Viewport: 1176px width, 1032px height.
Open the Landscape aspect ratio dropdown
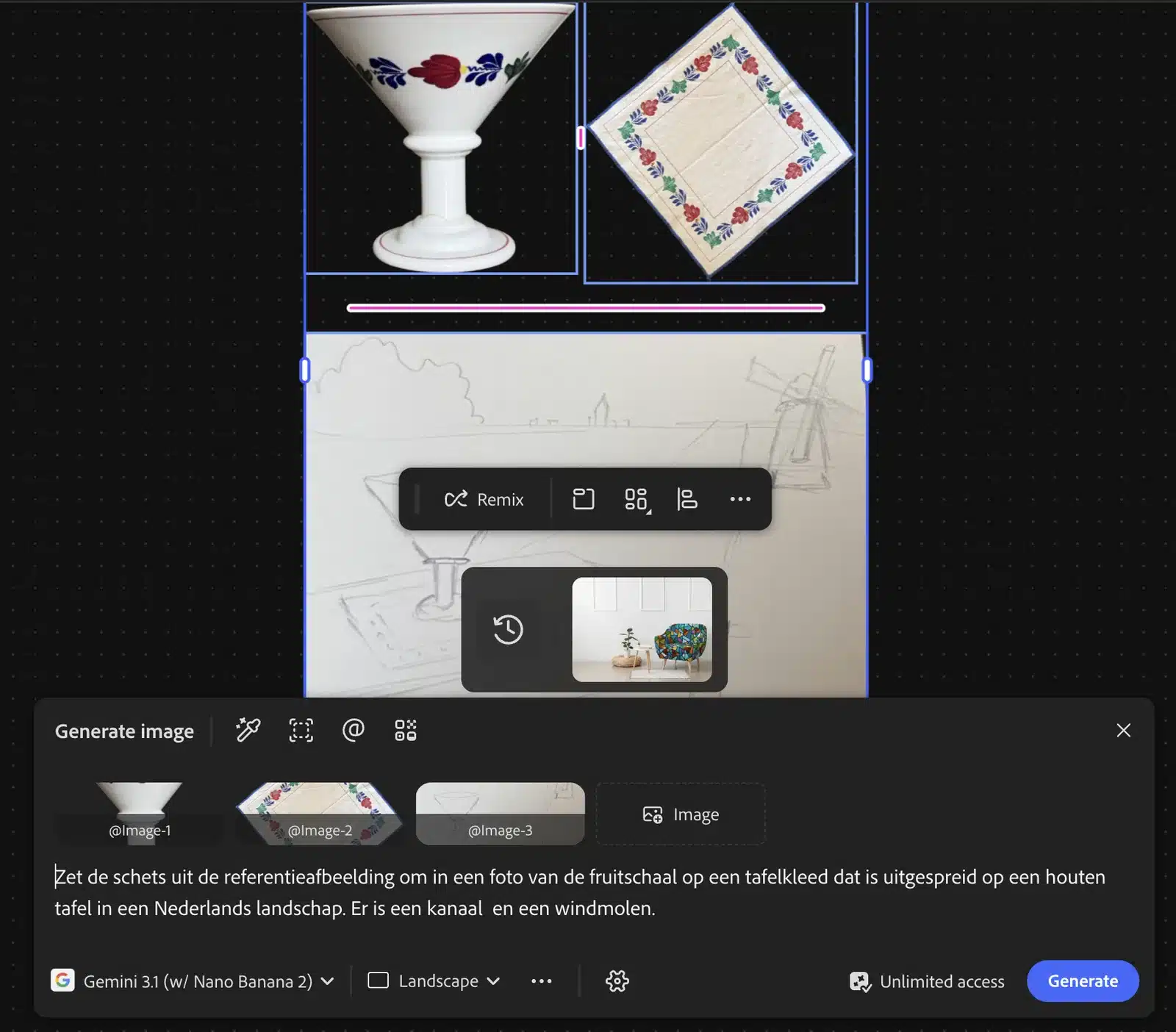(x=434, y=981)
